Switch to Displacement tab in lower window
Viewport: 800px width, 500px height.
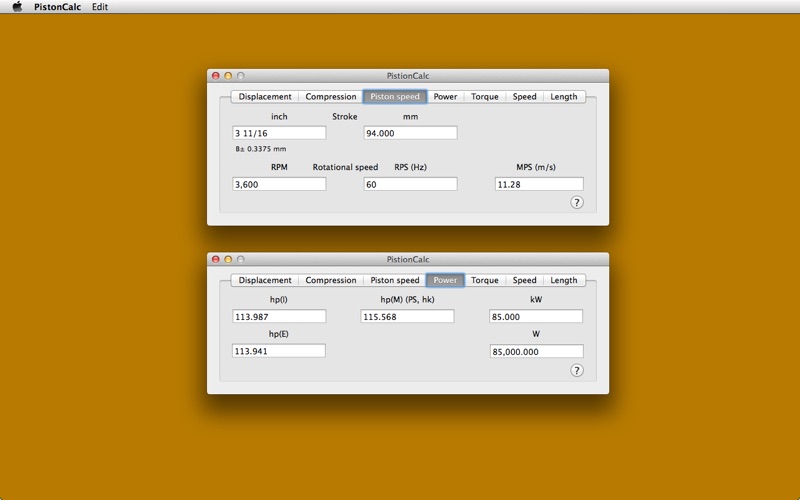pyautogui.click(x=265, y=280)
